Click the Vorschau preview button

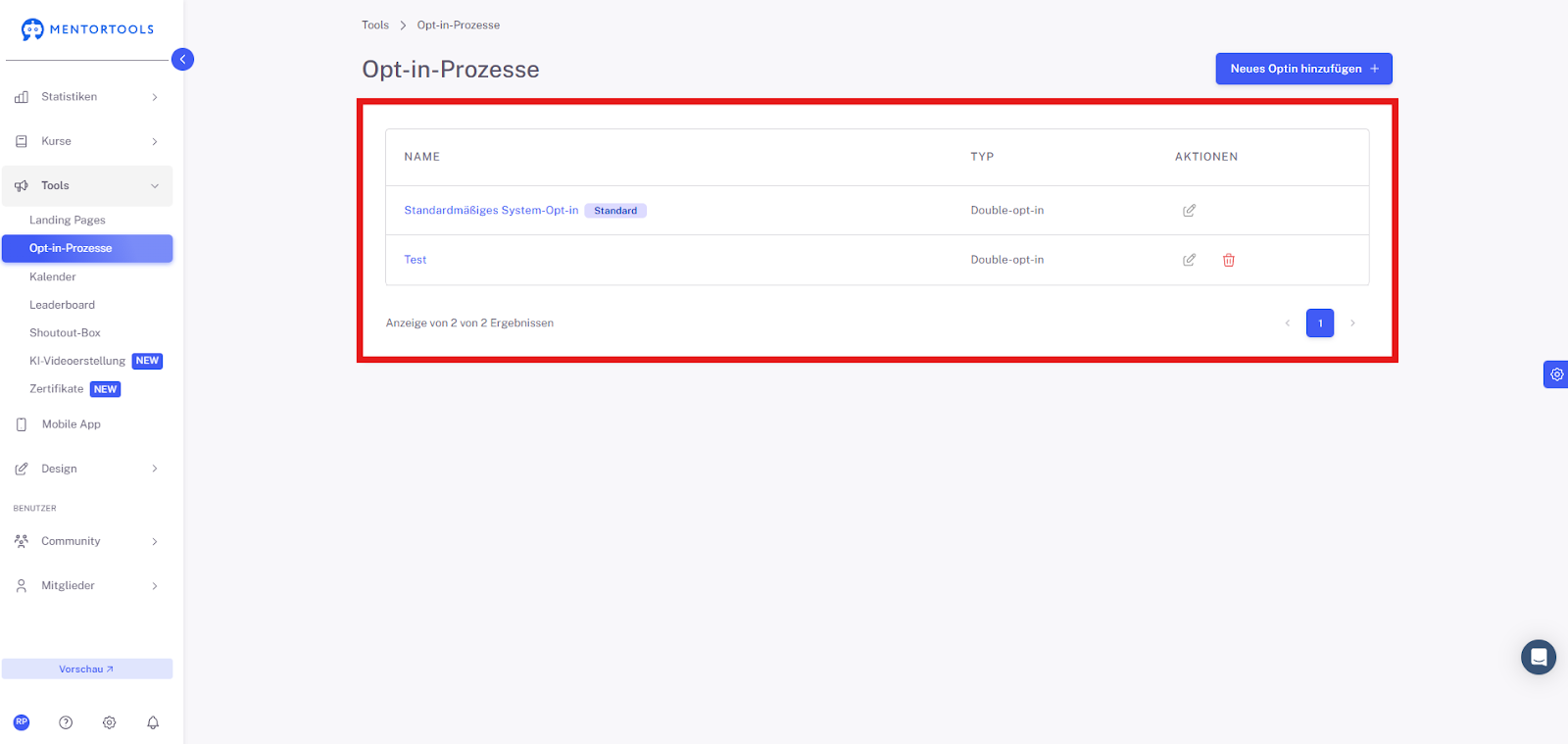[87, 669]
